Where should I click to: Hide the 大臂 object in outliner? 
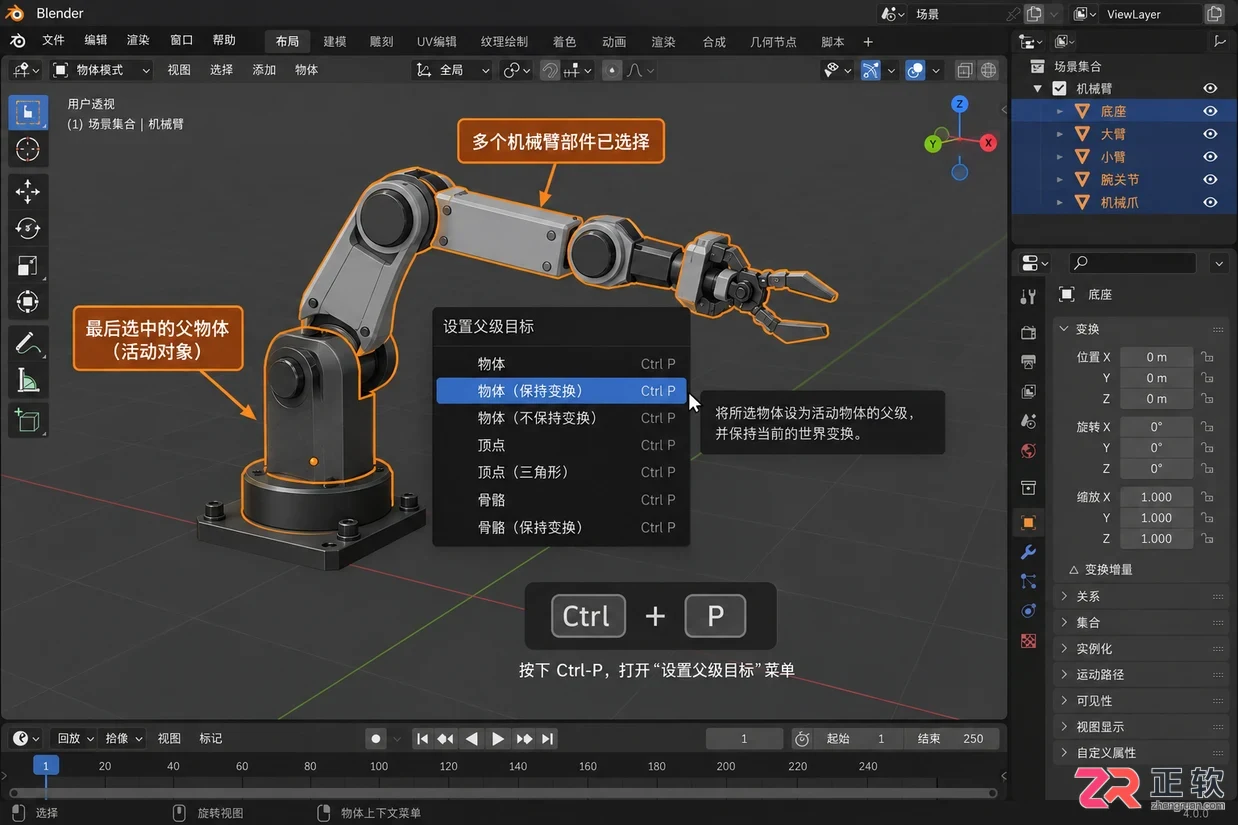click(1210, 134)
